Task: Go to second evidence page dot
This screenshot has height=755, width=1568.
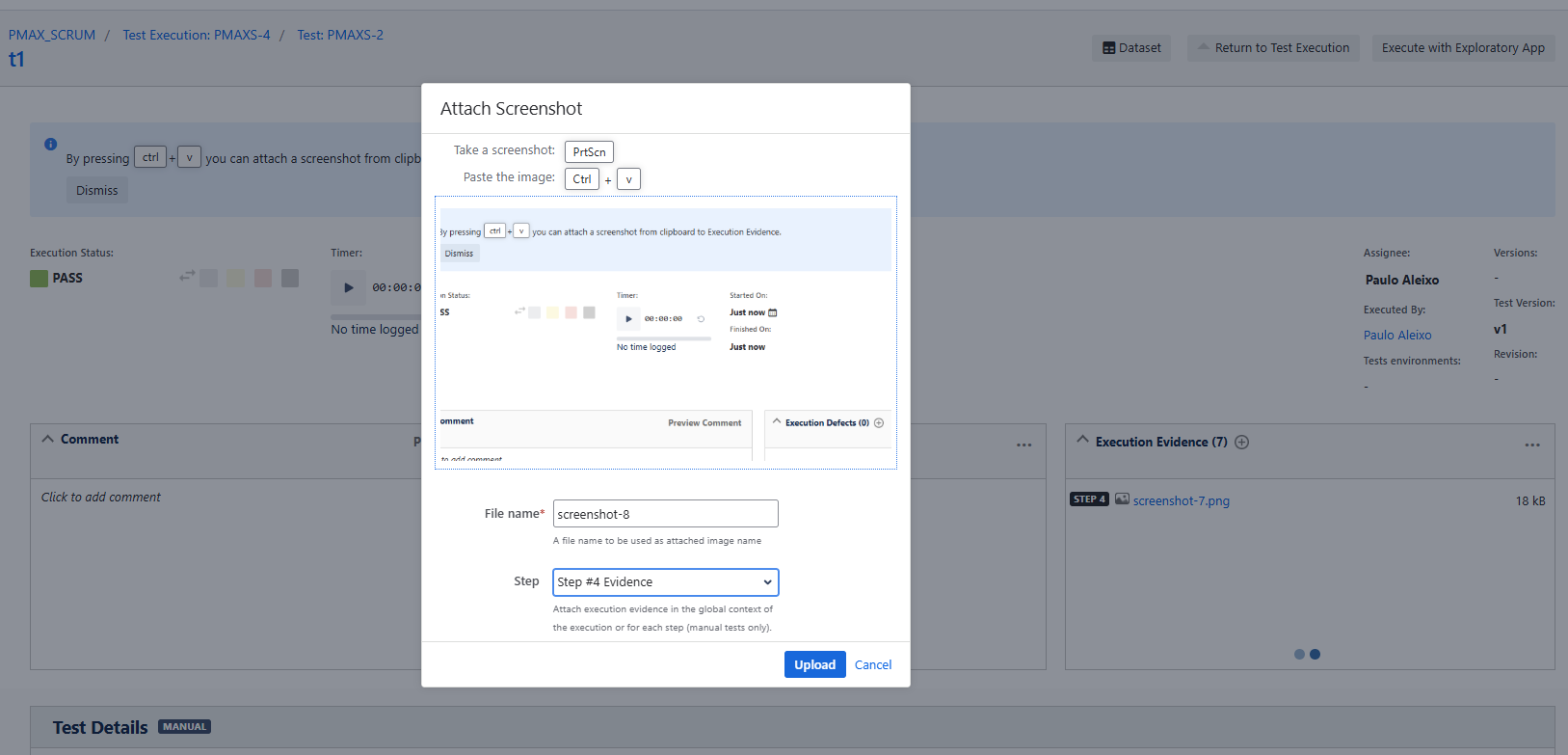Action: pos(1315,654)
